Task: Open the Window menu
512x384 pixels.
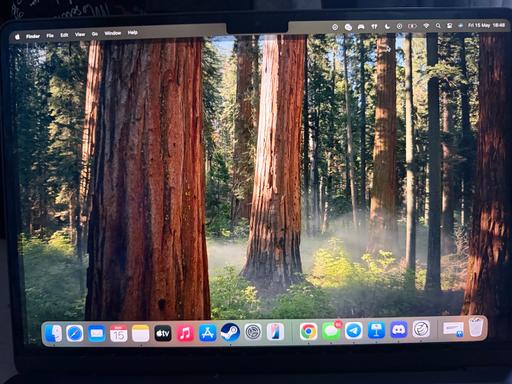Action: tap(113, 33)
